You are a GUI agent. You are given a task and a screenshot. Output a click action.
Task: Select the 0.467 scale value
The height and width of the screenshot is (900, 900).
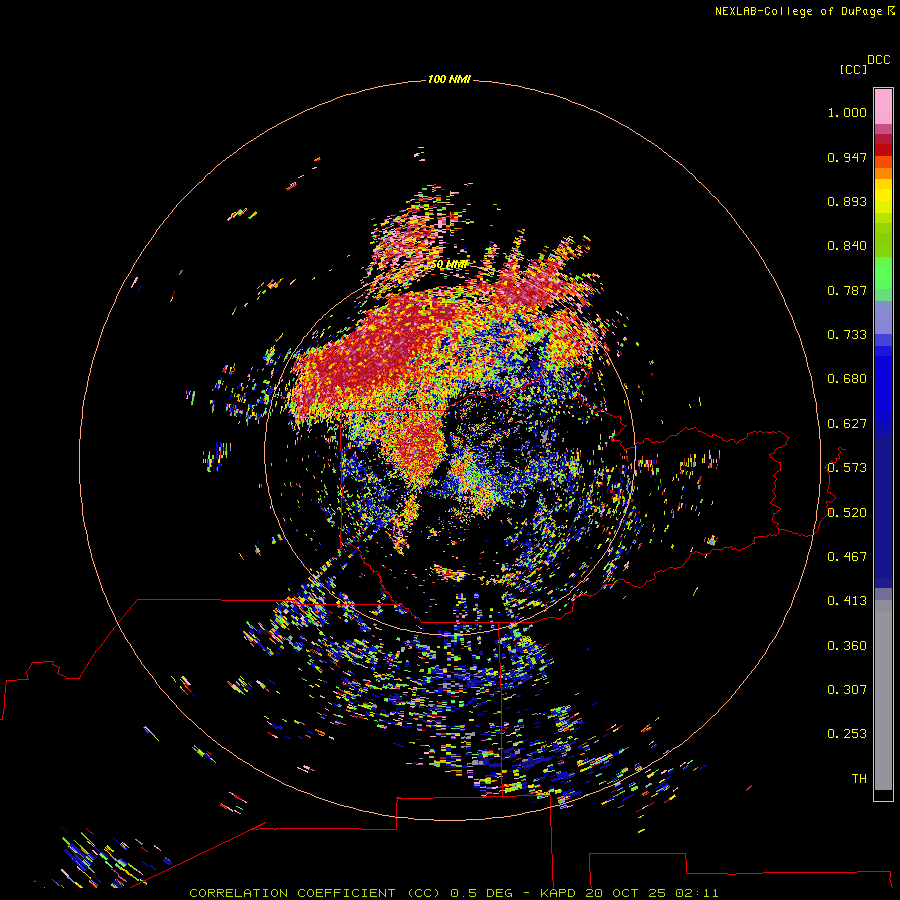pos(847,557)
